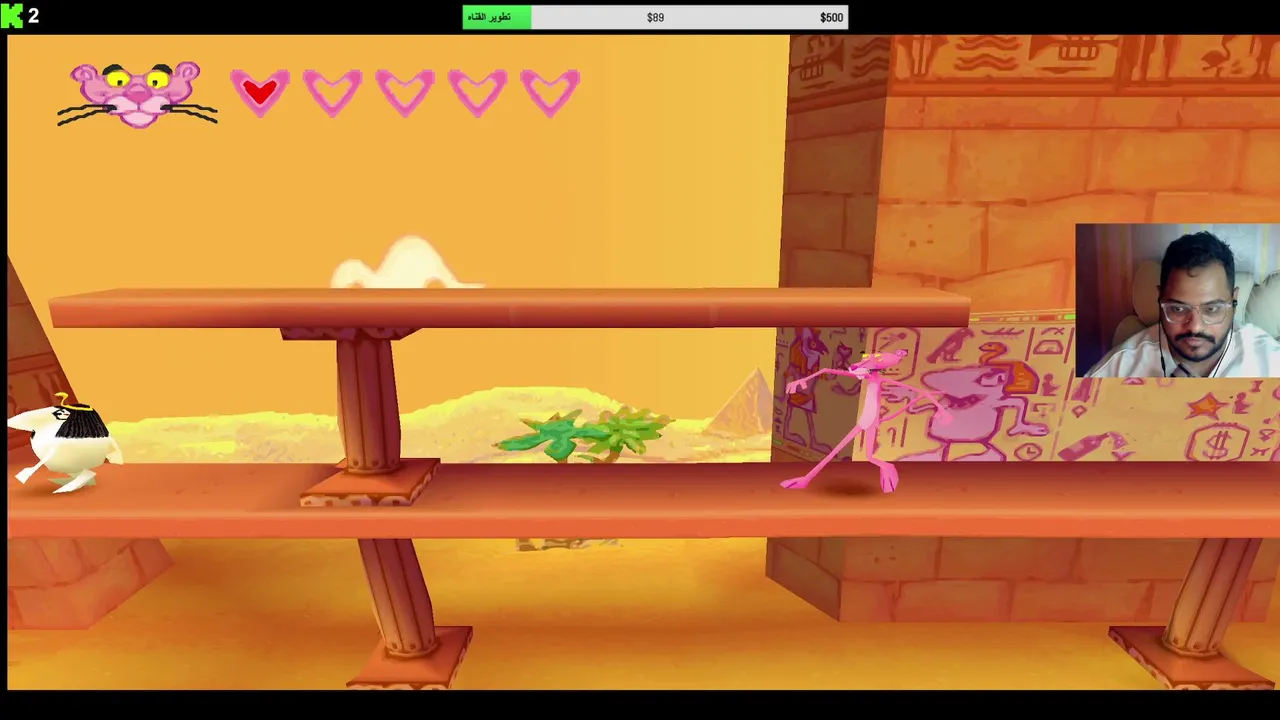Click the green channel goal label
Image resolution: width=1280 pixels, height=720 pixels.
pos(496,17)
